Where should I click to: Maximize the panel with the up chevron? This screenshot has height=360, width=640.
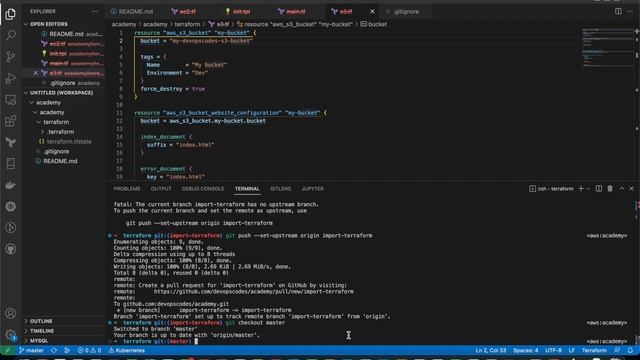(621, 189)
